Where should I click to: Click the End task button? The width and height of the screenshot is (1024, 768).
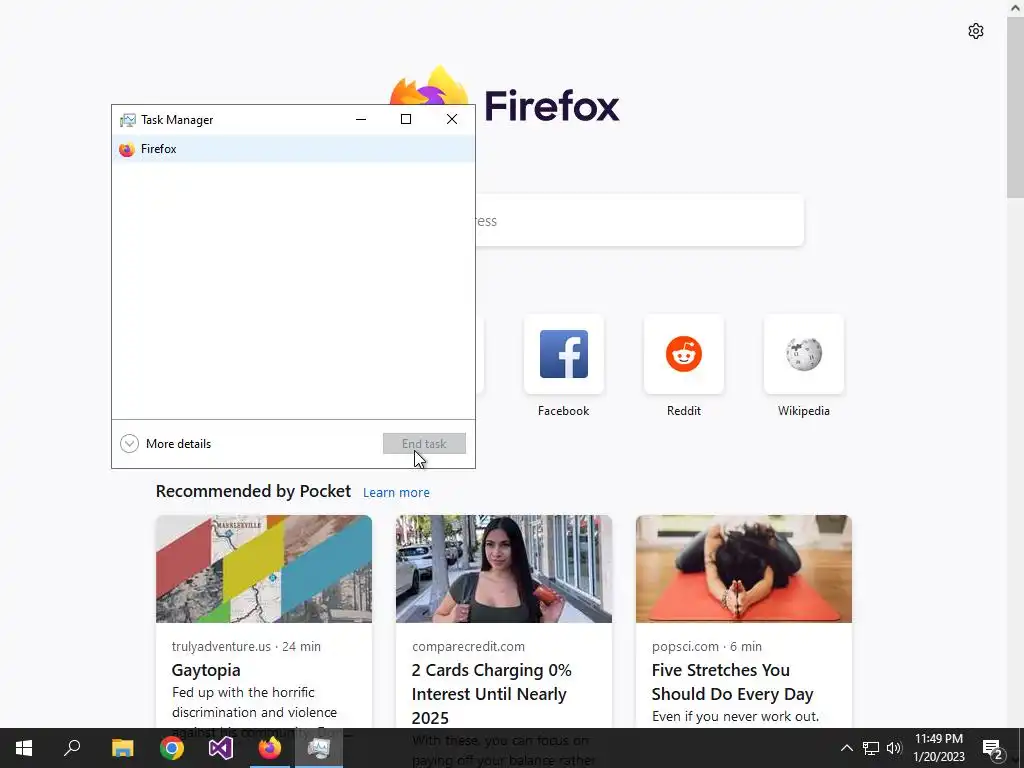pyautogui.click(x=424, y=443)
